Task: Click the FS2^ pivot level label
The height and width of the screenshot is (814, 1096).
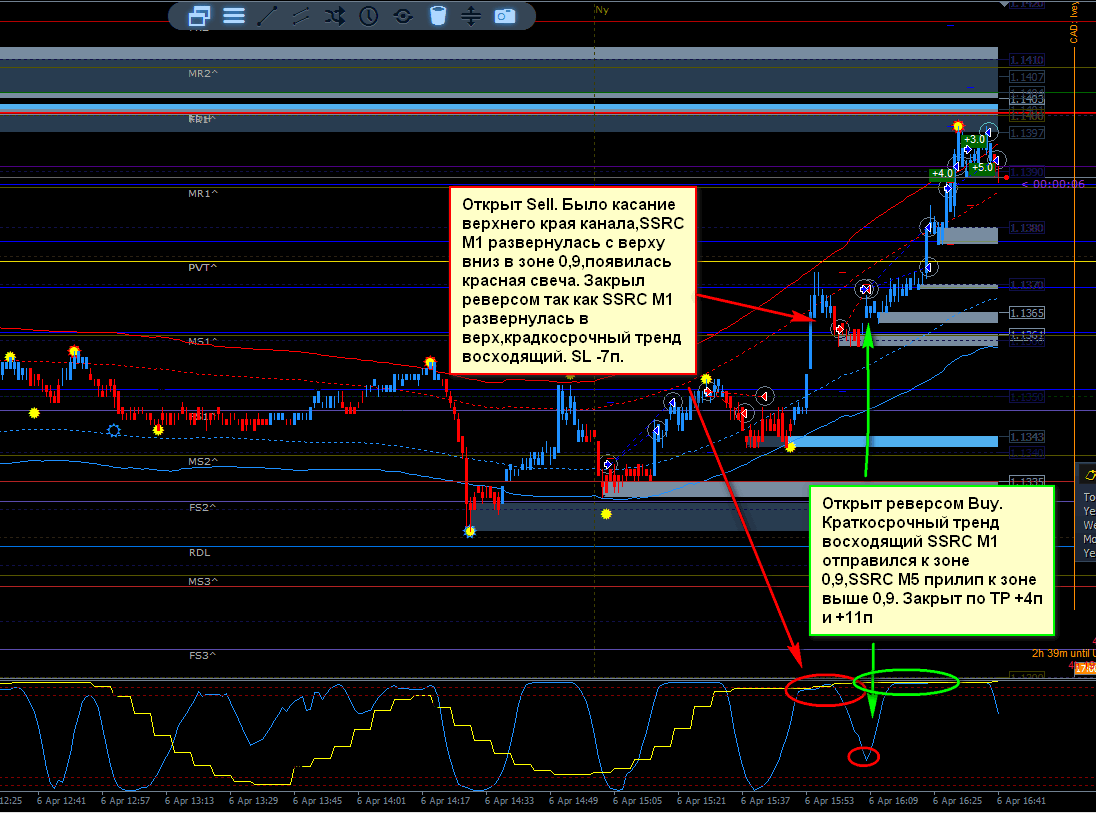Action: [203, 507]
